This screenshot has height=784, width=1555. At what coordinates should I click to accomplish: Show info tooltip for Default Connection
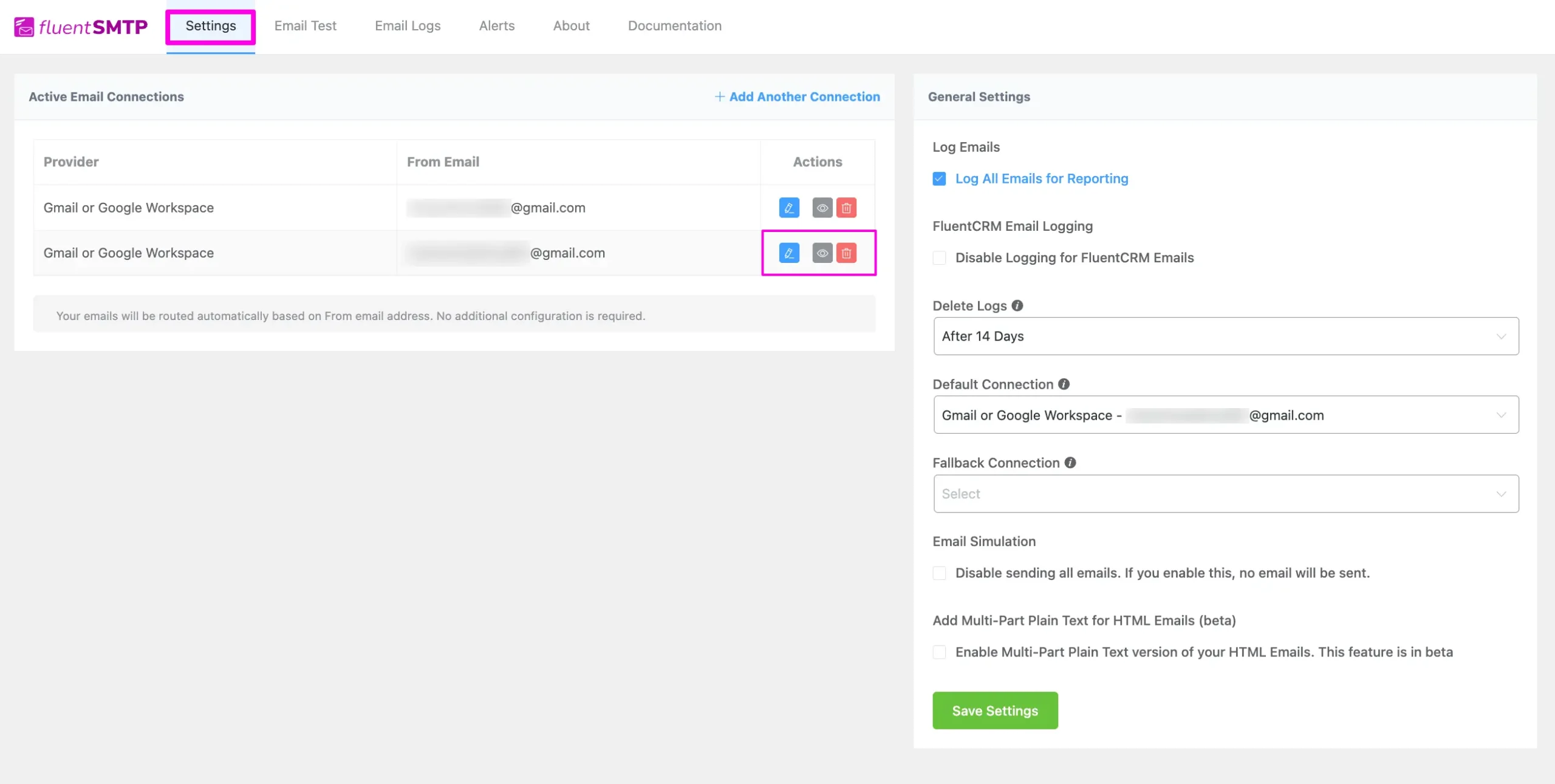point(1064,384)
